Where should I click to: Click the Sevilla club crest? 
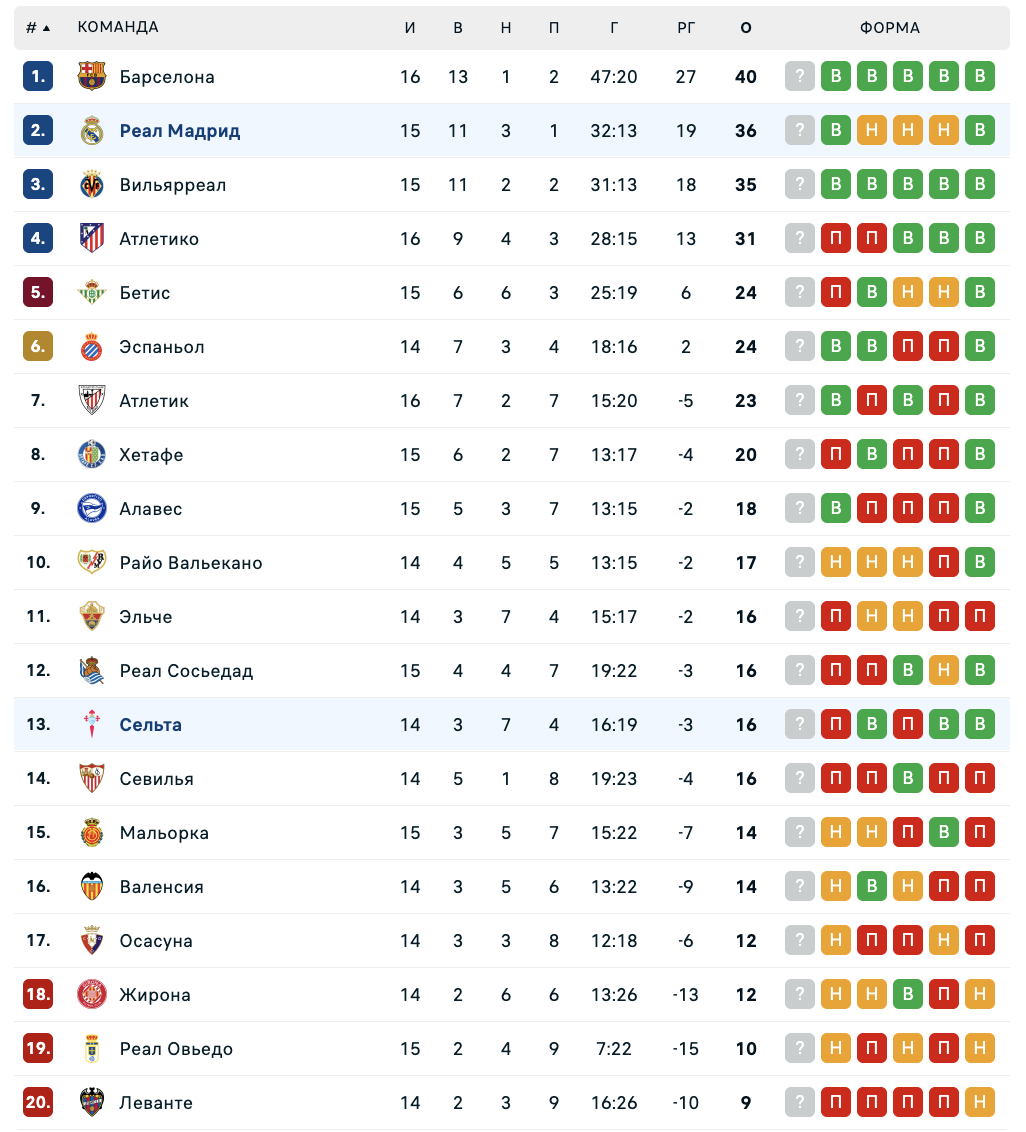tap(92, 779)
